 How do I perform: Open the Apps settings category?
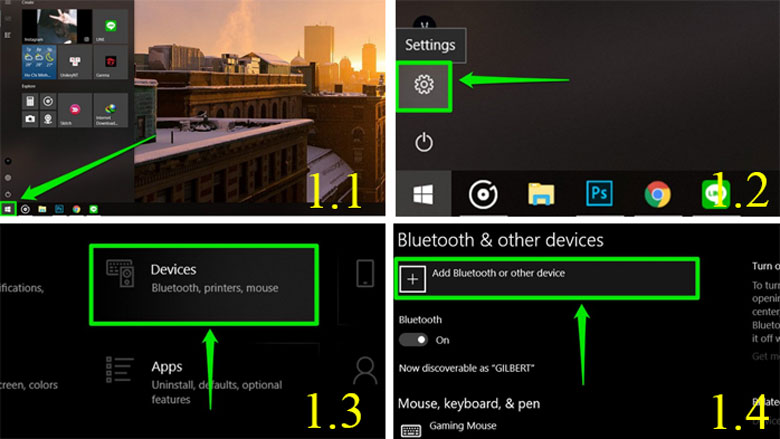(203, 377)
